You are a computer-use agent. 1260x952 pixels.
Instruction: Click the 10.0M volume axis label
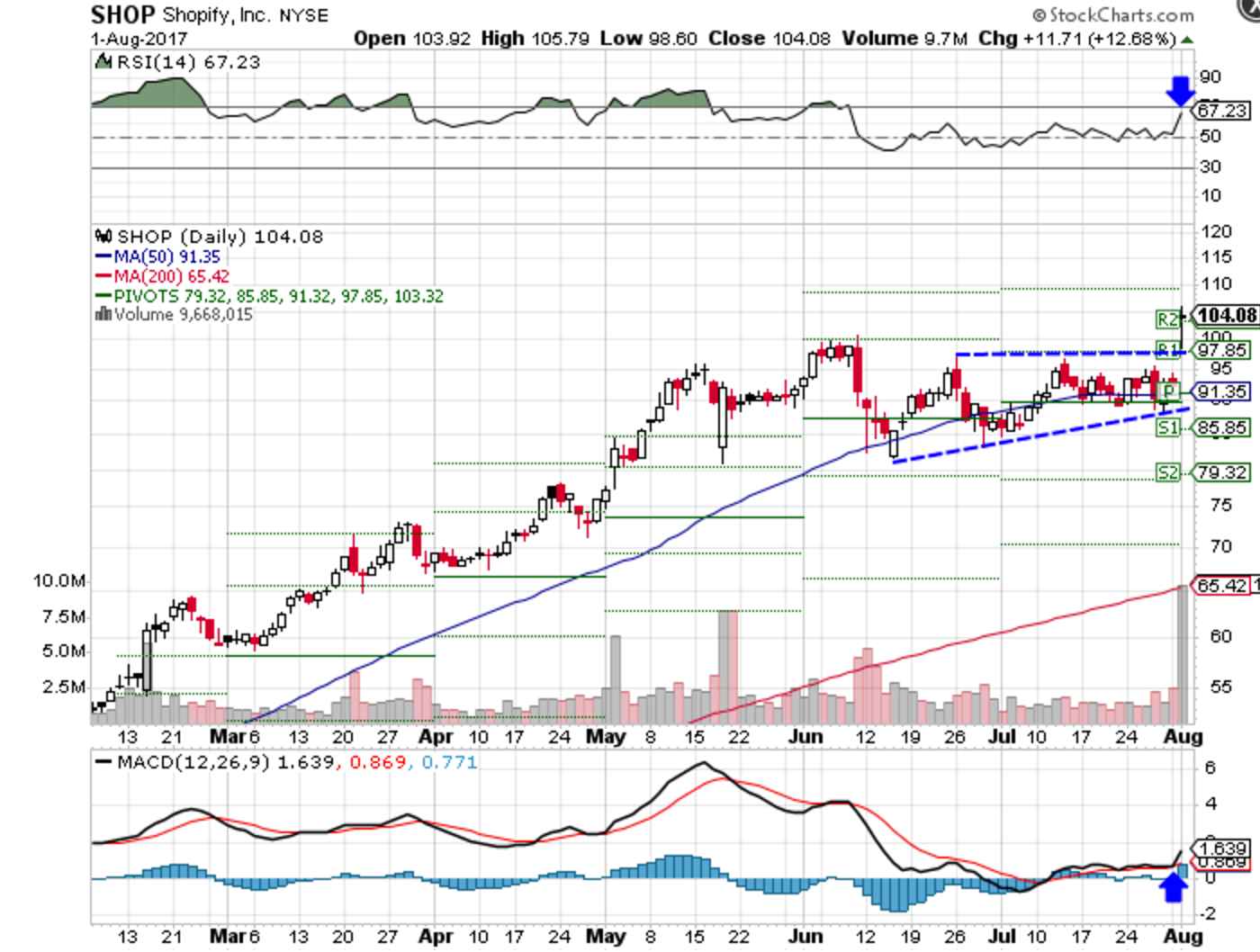tap(59, 581)
